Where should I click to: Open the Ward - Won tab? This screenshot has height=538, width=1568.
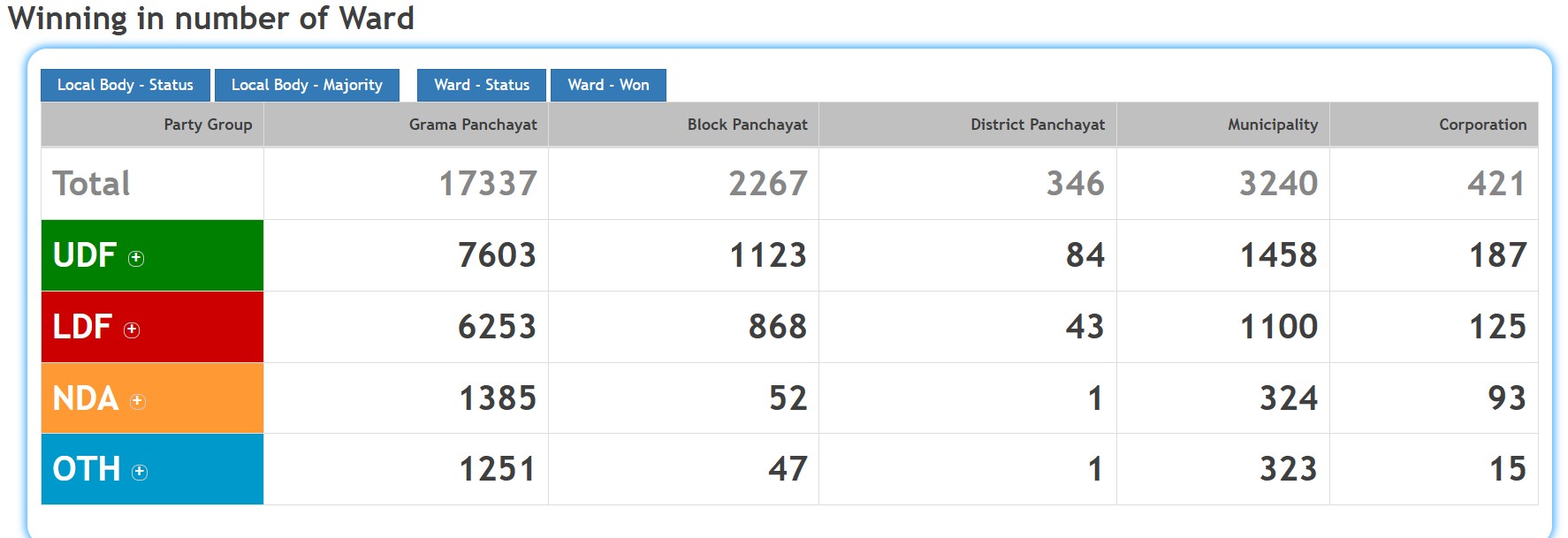coord(608,85)
